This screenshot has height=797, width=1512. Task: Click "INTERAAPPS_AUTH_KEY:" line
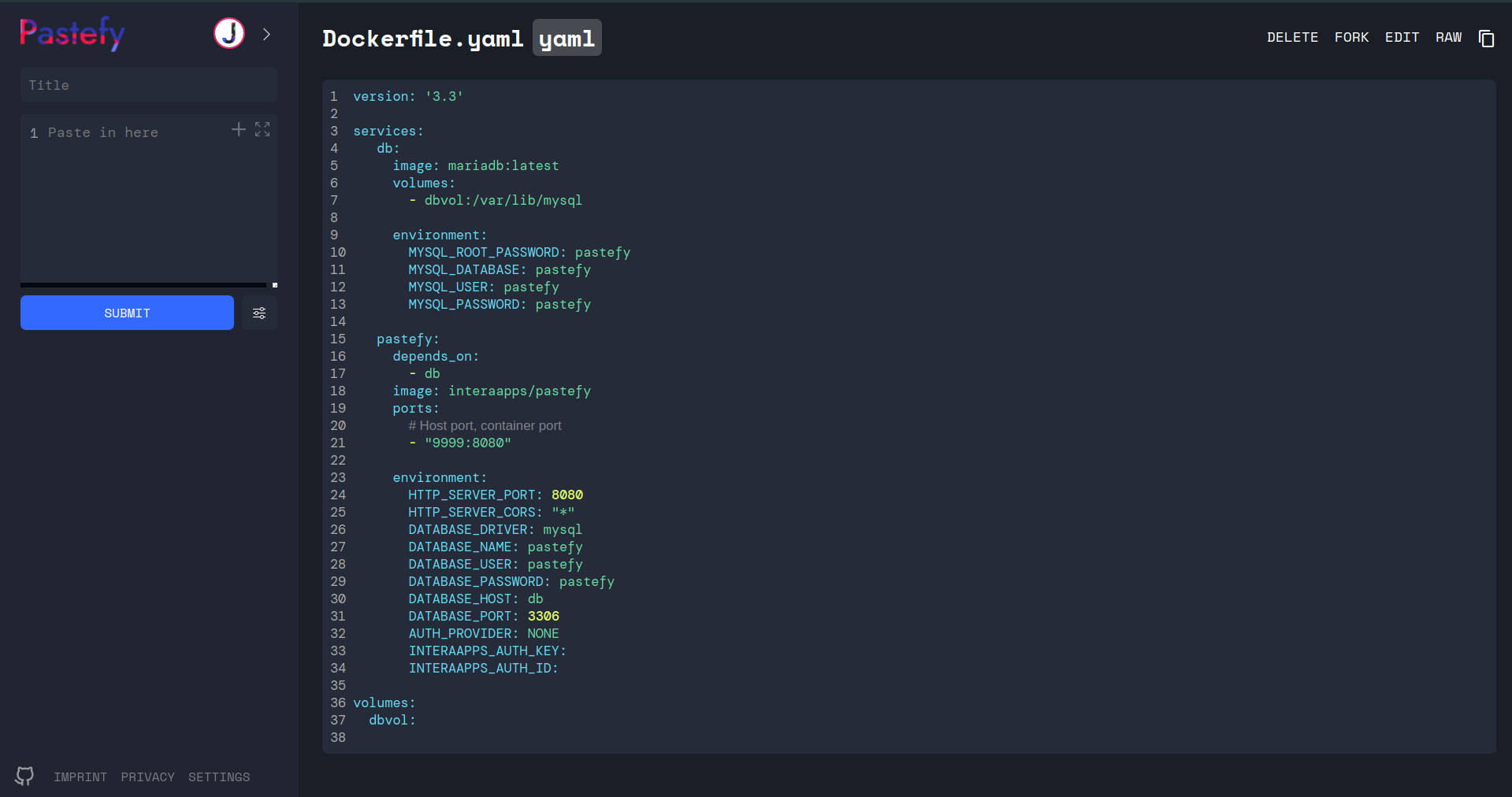click(488, 651)
